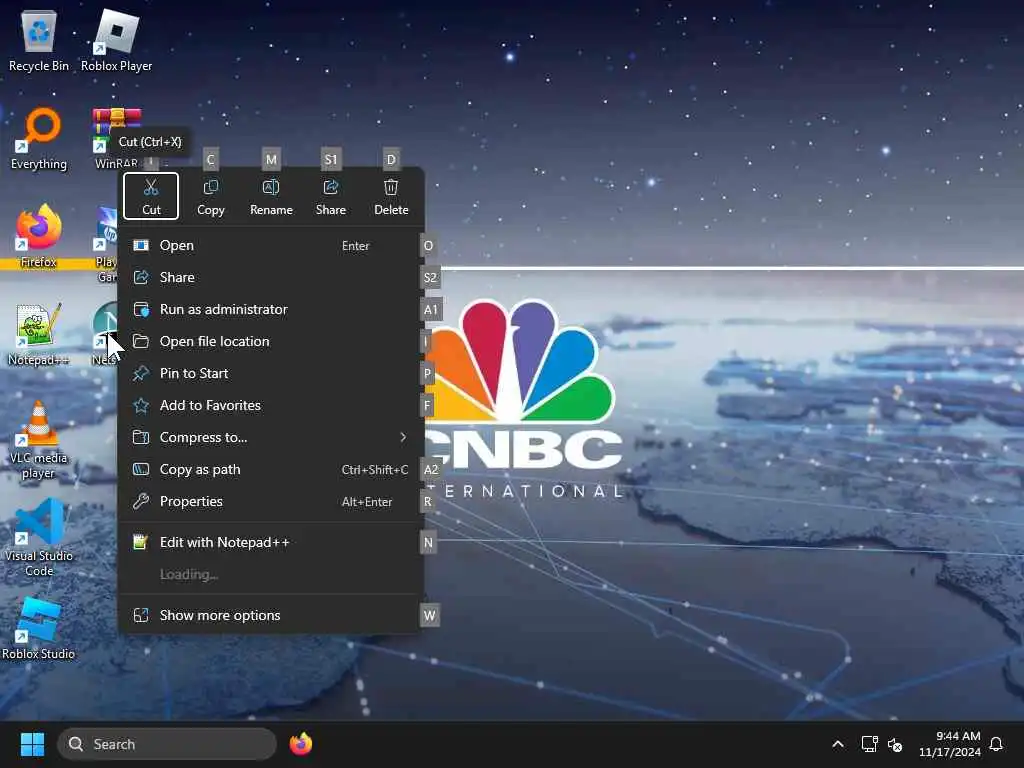Choose Edit with Notepad++

[x=271, y=542]
